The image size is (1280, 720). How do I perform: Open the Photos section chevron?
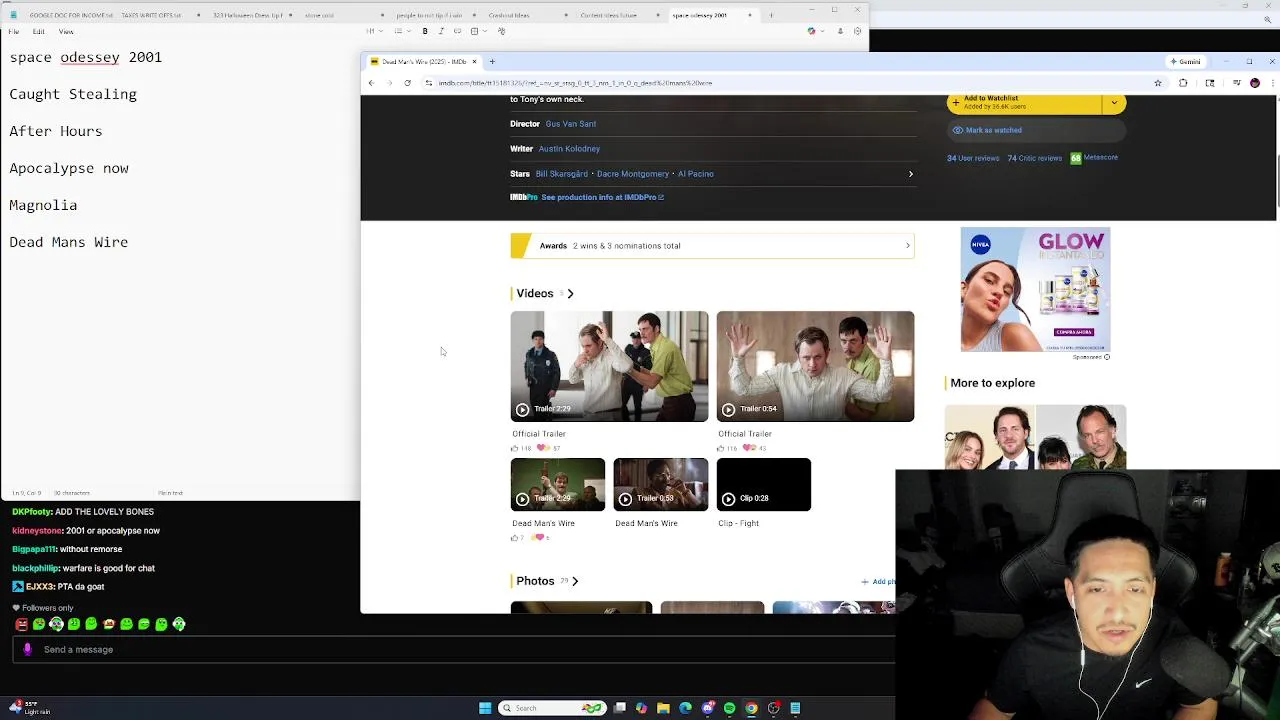575,581
